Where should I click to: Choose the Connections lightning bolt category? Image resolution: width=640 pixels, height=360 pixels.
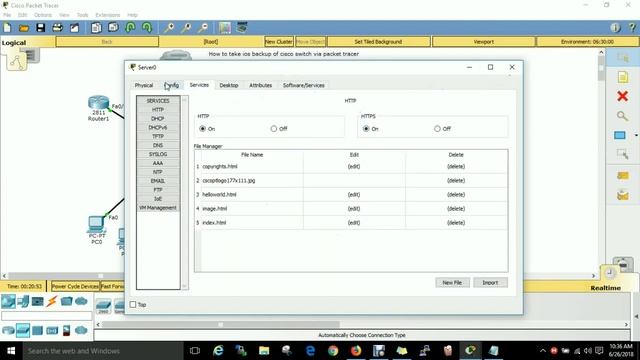pos(51,302)
